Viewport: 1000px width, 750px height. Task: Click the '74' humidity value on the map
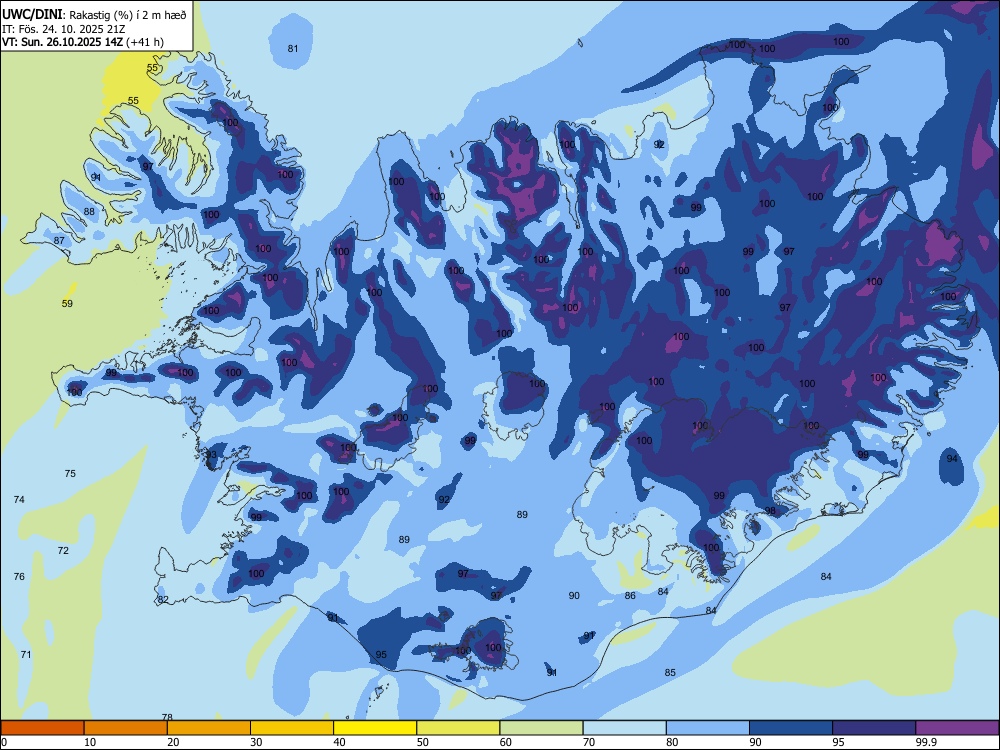pyautogui.click(x=19, y=499)
